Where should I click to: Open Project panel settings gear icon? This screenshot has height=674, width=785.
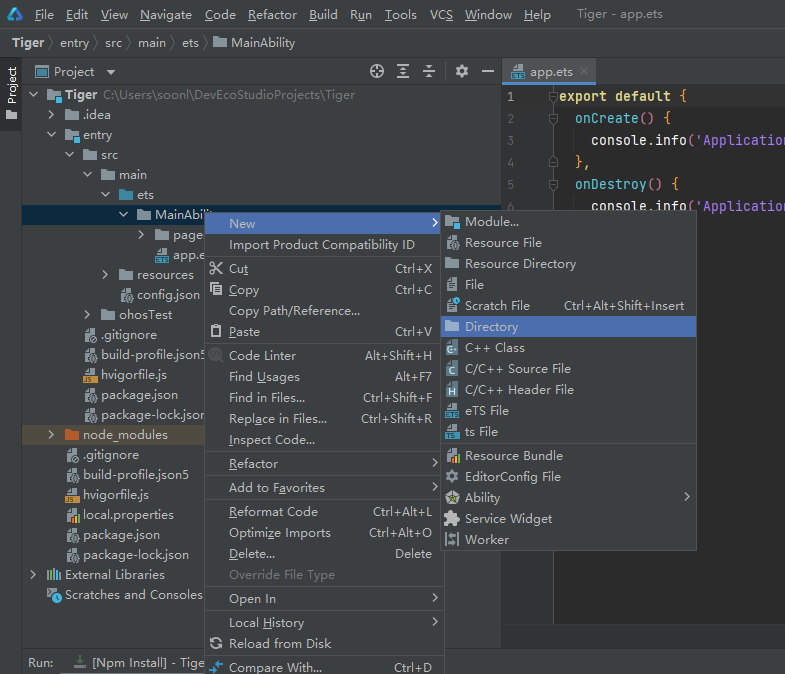462,71
